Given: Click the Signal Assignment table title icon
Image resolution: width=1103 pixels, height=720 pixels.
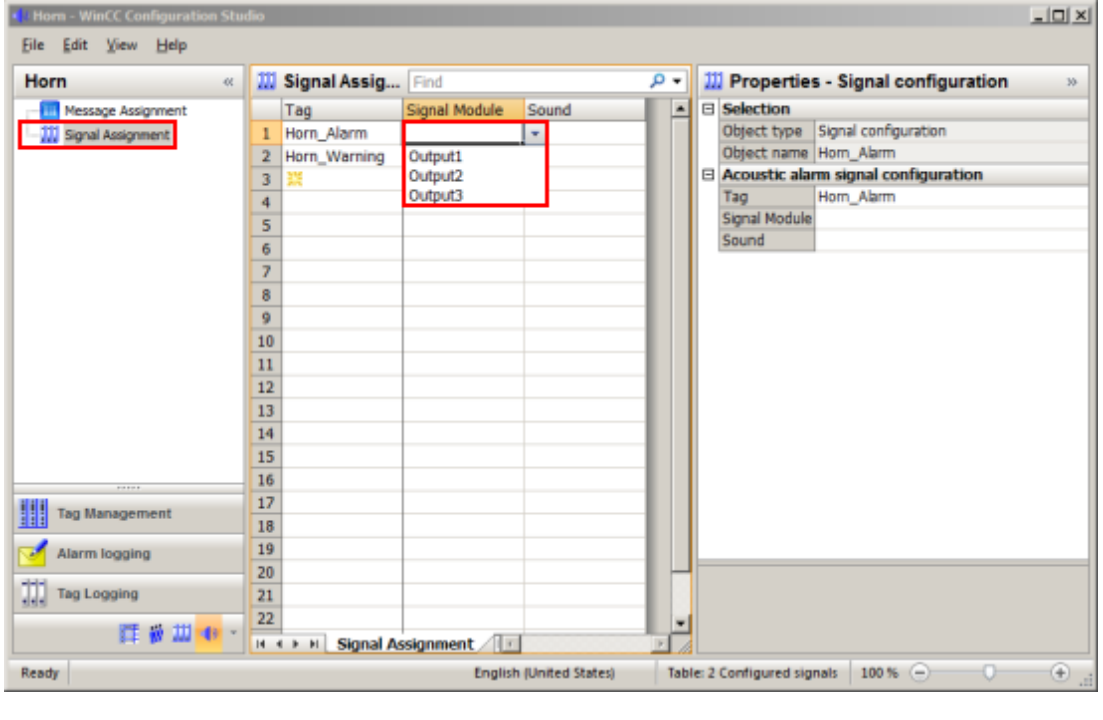Looking at the screenshot, I should [x=267, y=82].
